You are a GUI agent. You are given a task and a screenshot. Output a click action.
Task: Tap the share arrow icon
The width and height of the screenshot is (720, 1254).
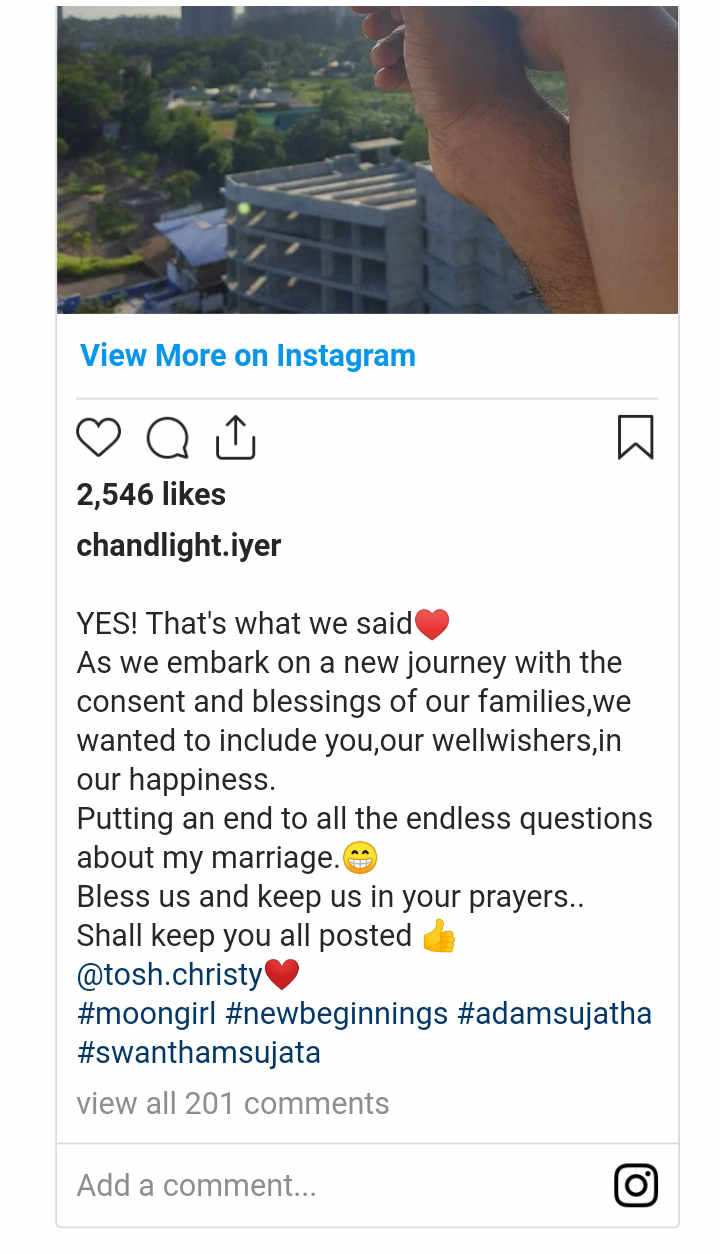236,438
